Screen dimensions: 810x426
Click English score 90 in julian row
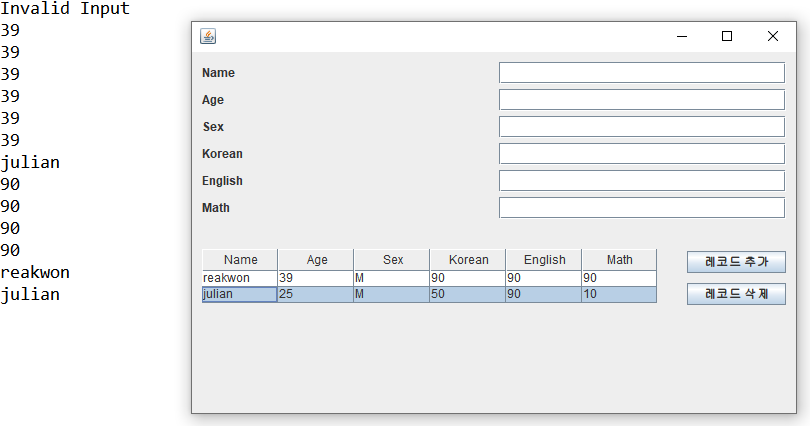pos(543,294)
